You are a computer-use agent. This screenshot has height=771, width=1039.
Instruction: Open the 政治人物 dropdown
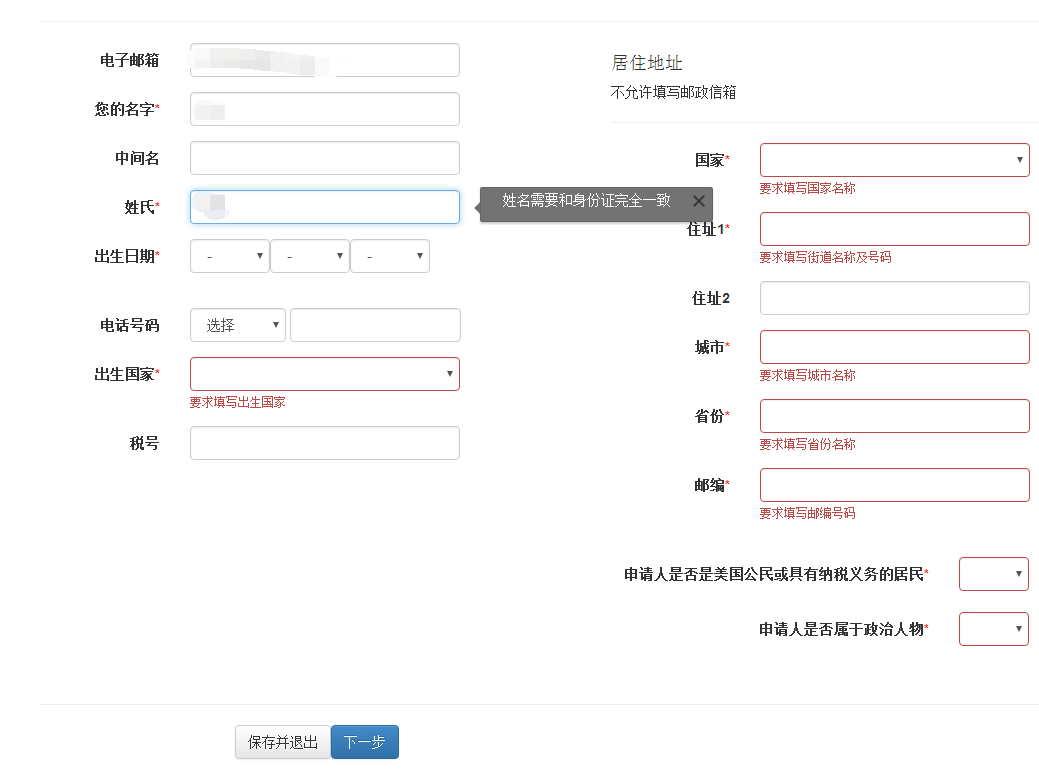pos(993,629)
